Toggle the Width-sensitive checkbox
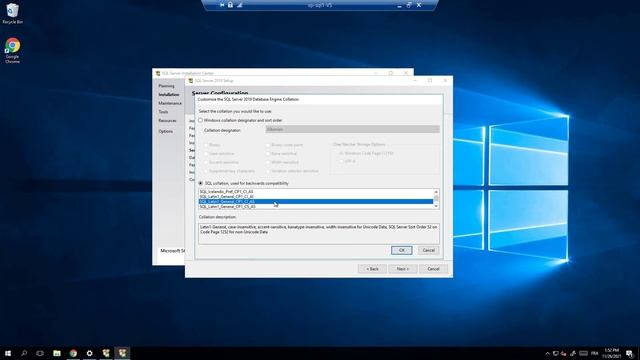The image size is (640, 360). (268, 162)
